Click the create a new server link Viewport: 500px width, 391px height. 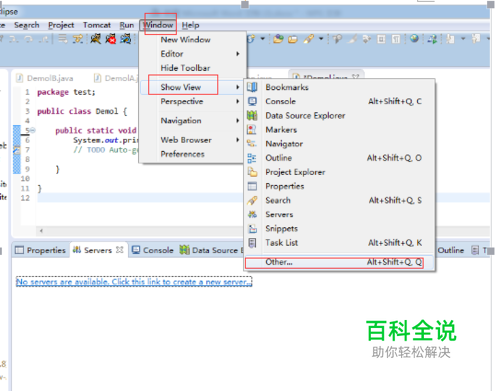tap(134, 282)
